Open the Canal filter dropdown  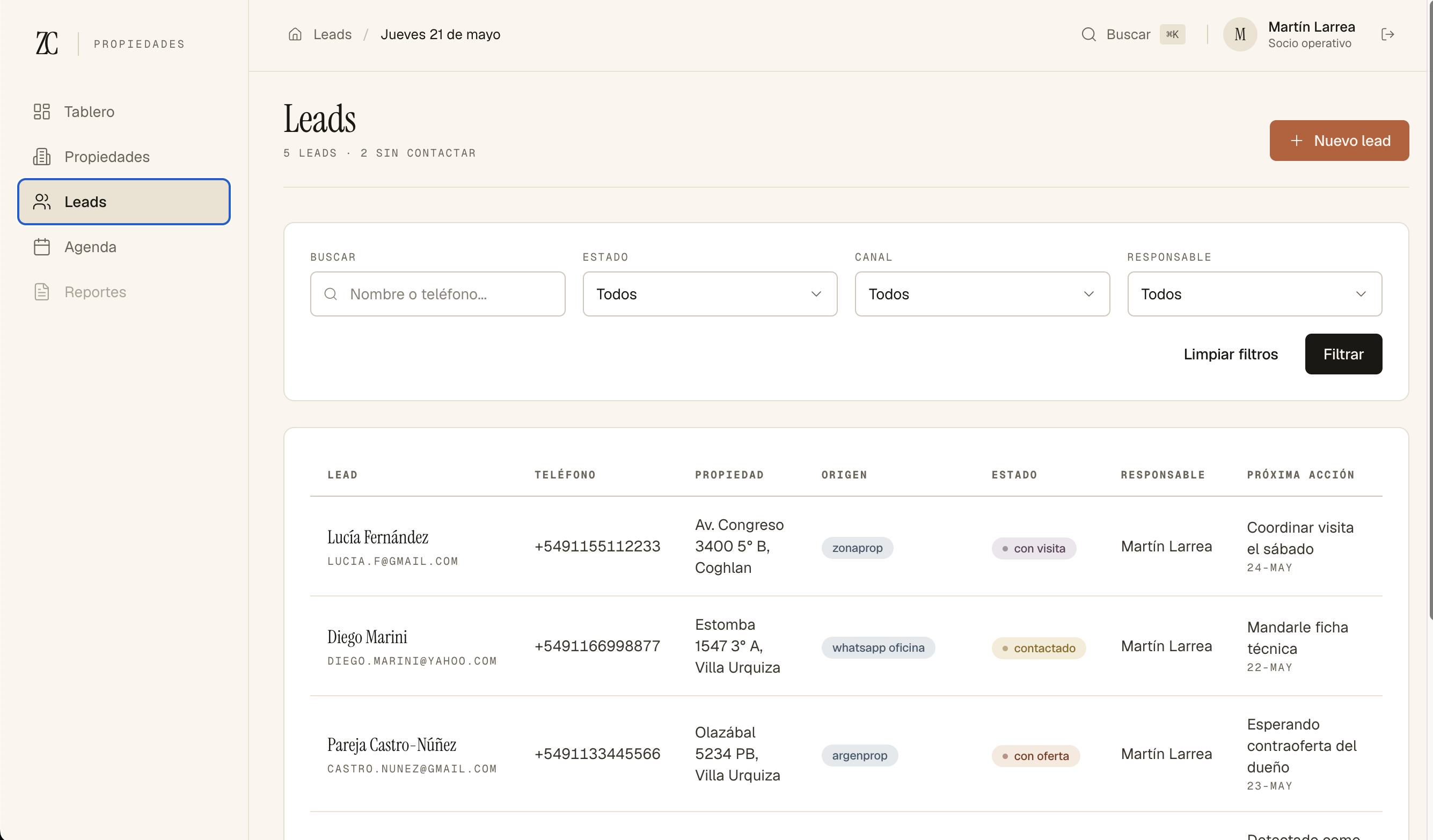pyautogui.click(x=982, y=294)
